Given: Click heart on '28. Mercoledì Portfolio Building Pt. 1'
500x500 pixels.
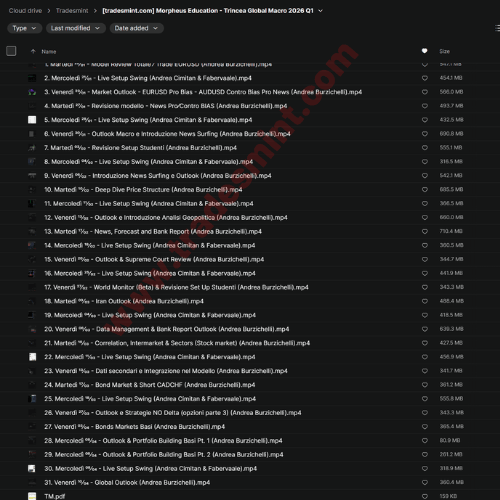Looking at the screenshot, I should pos(425,441).
